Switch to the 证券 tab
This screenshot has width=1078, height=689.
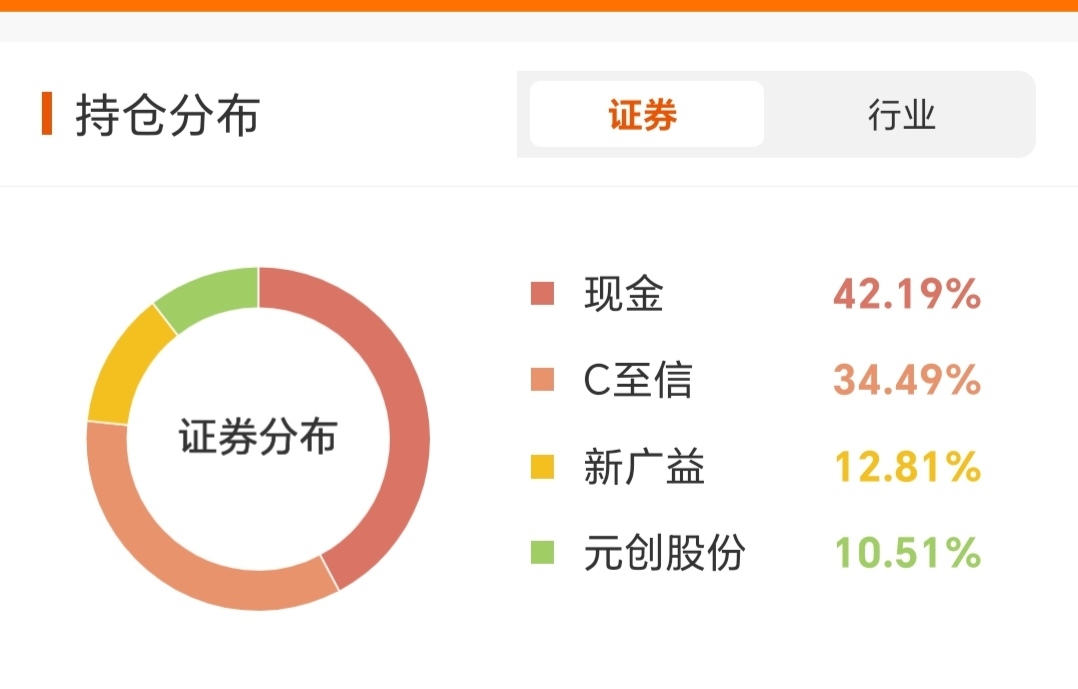645,115
